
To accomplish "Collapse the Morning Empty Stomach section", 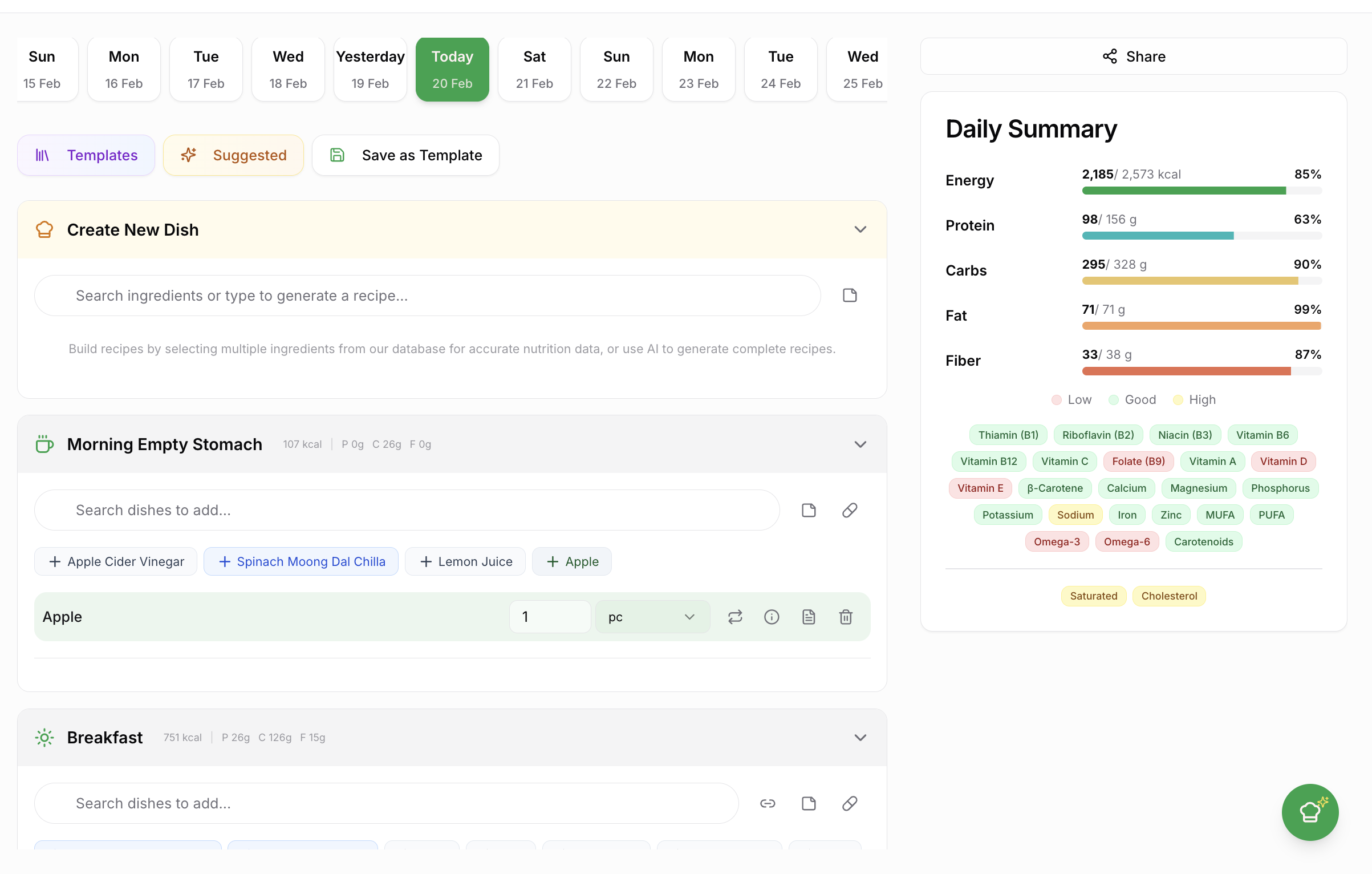I will tap(860, 444).
